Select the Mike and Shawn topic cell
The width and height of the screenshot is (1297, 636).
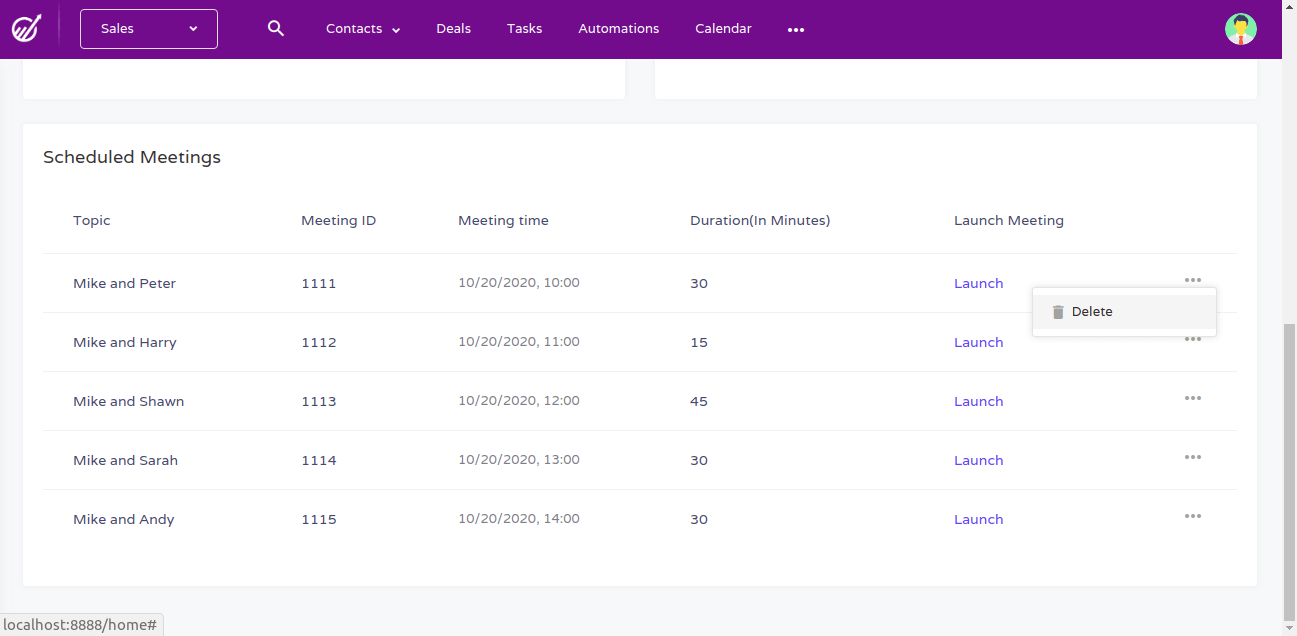(x=128, y=401)
